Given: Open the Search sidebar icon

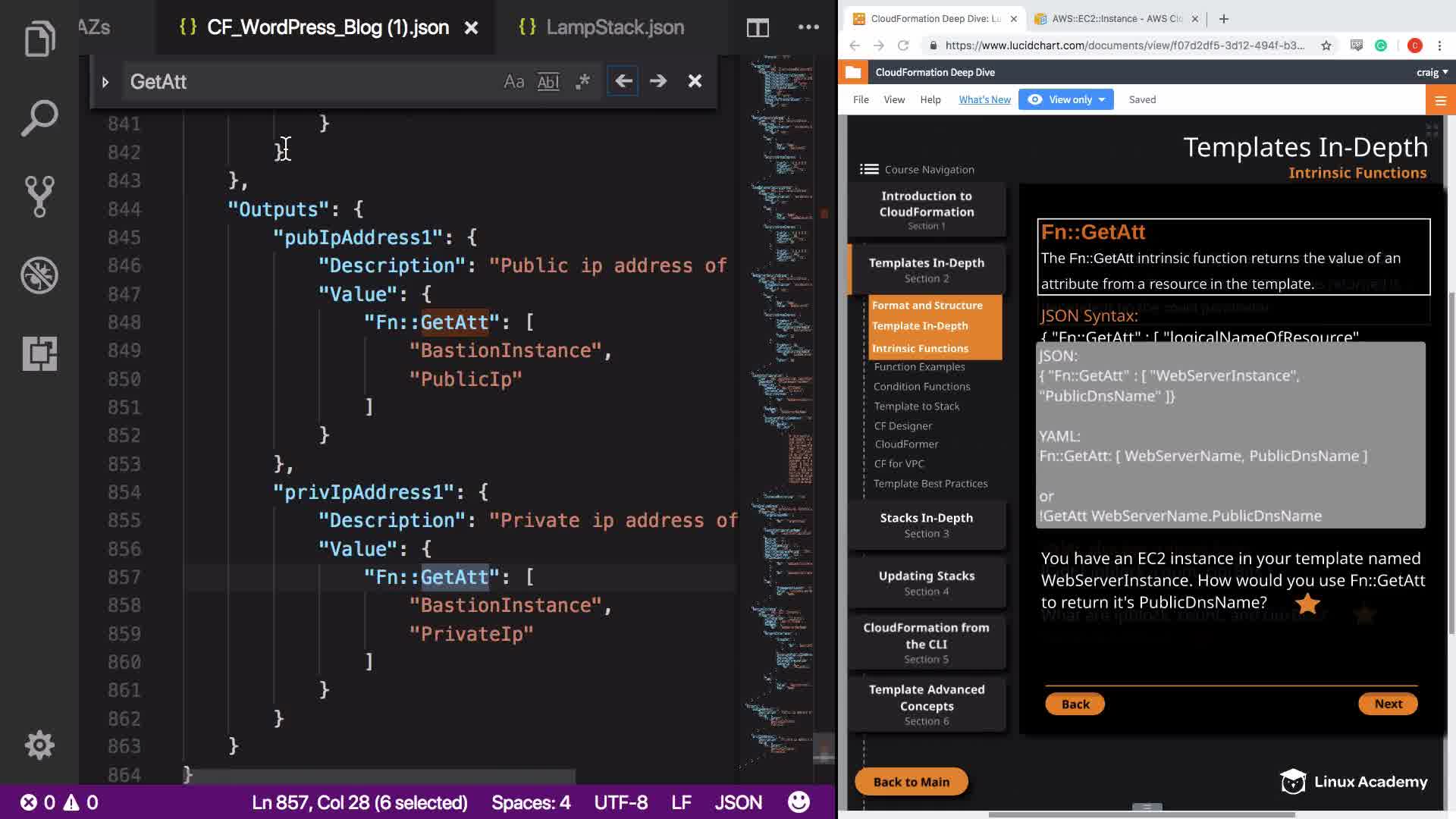Looking at the screenshot, I should coord(39,118).
